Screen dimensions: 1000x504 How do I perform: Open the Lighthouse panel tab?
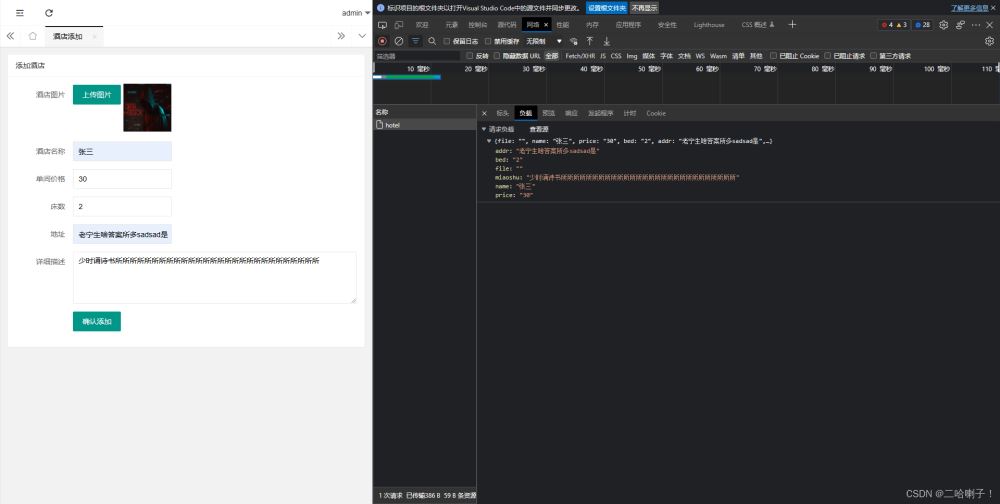click(710, 24)
